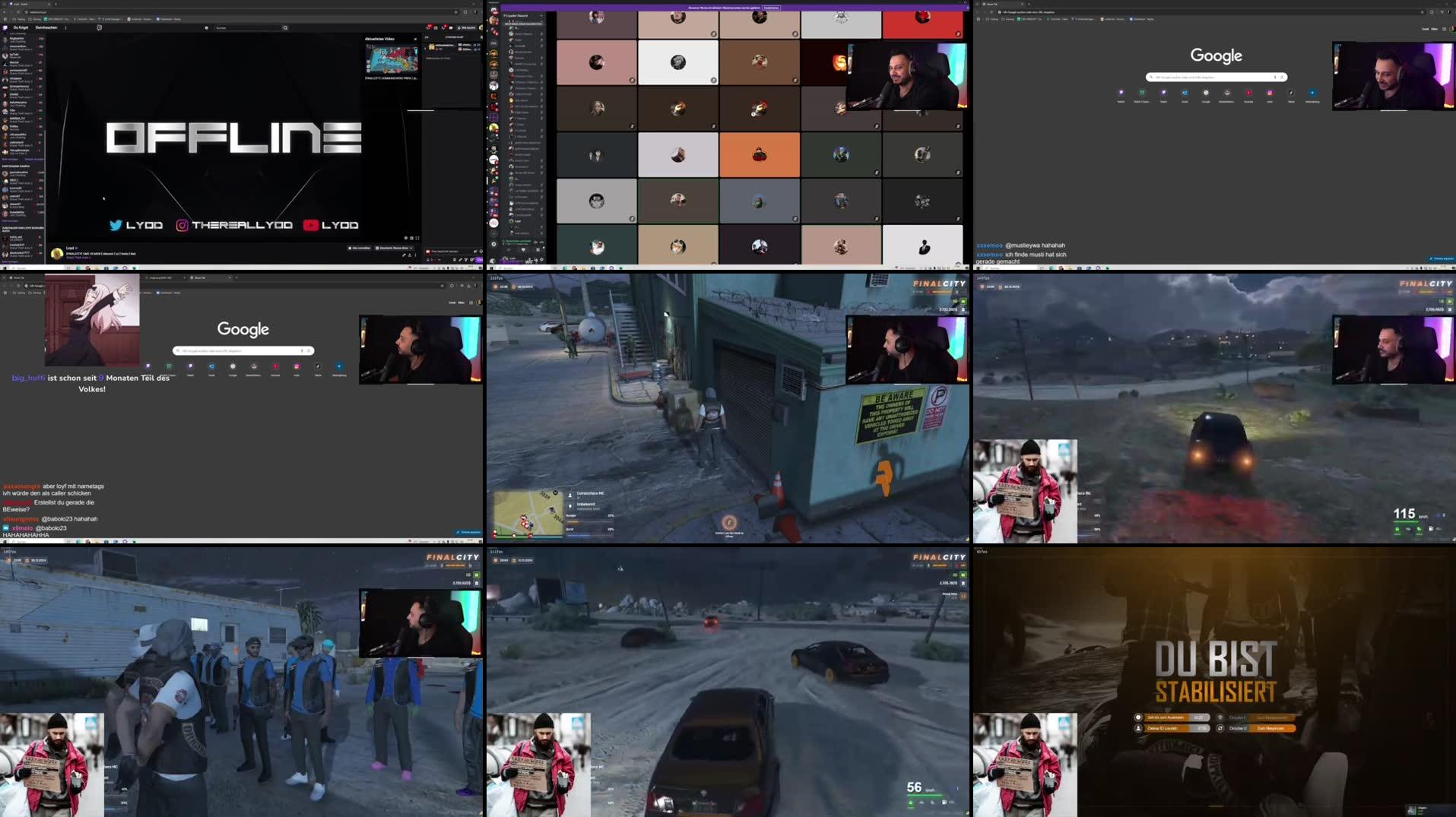Click the Gmail link in top-right Google frame
1456x817 pixels.
pos(1425,29)
